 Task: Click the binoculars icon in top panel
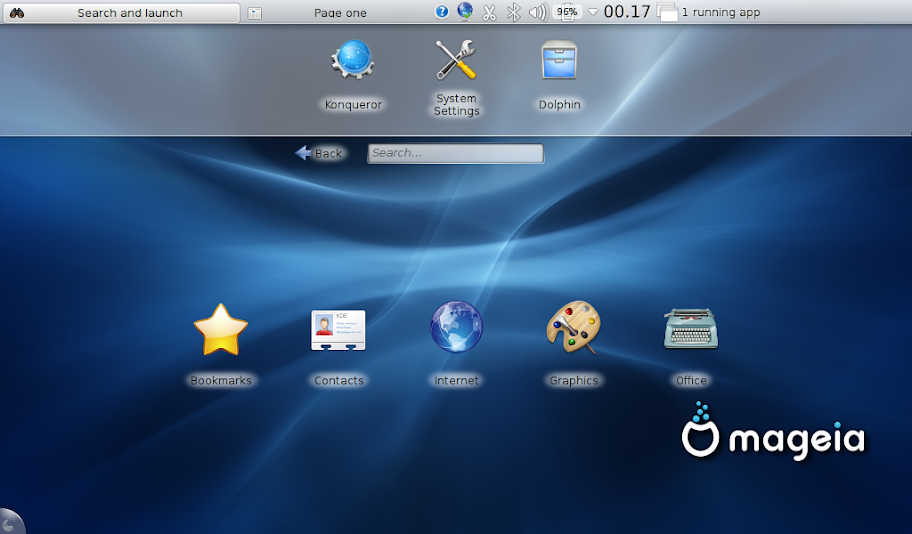[17, 13]
